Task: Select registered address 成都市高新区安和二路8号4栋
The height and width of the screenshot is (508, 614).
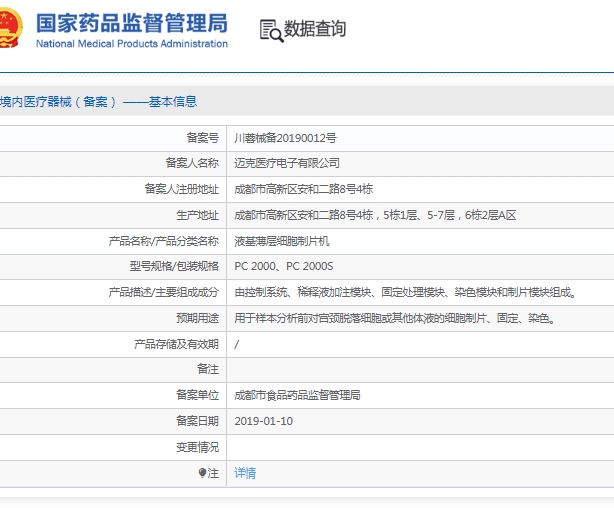Action: point(303,189)
